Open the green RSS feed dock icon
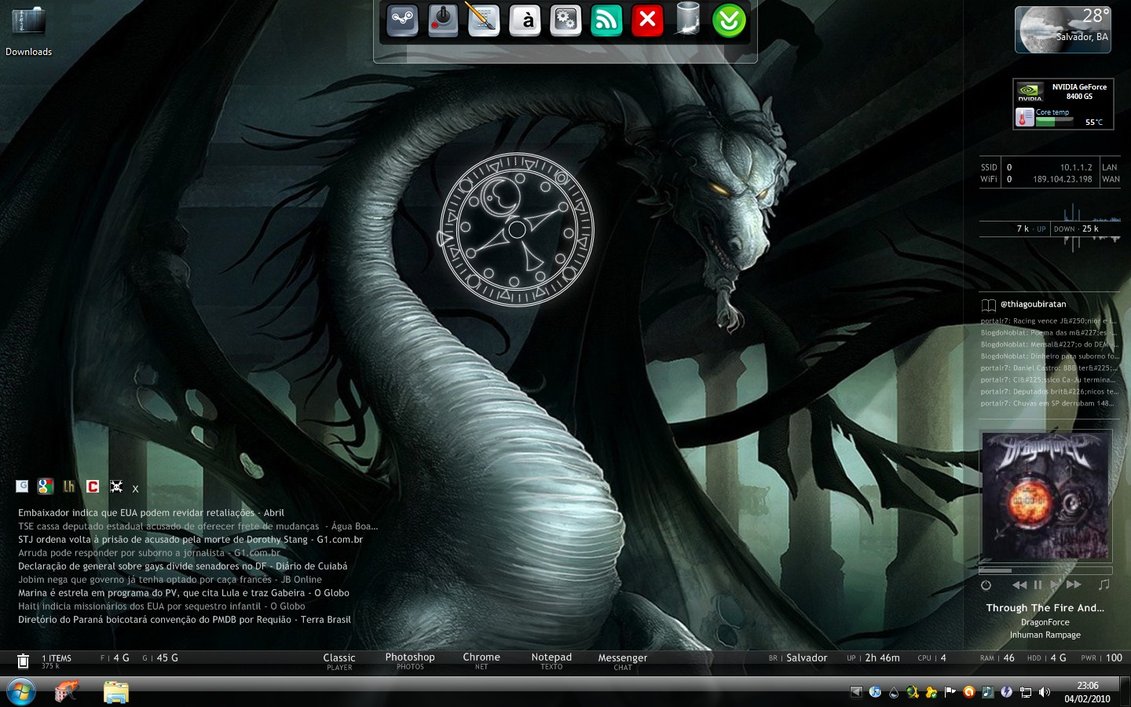Image resolution: width=1131 pixels, height=707 pixels. pos(607,20)
